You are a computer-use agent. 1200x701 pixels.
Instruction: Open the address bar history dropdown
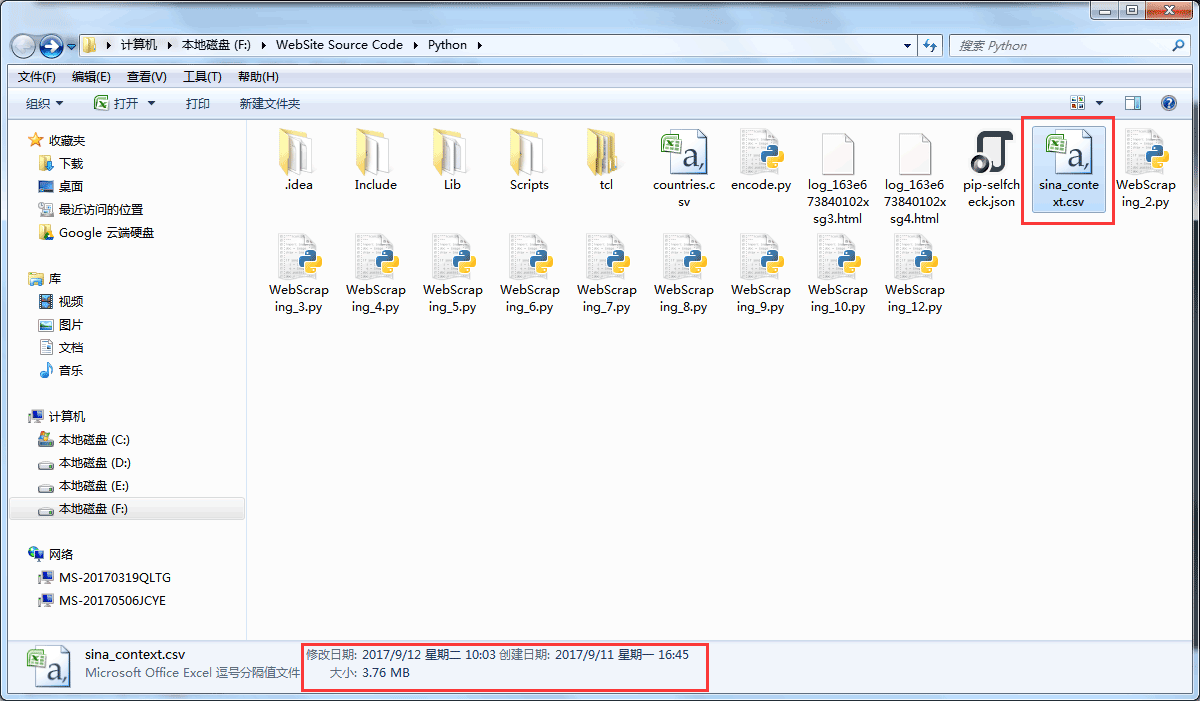907,45
